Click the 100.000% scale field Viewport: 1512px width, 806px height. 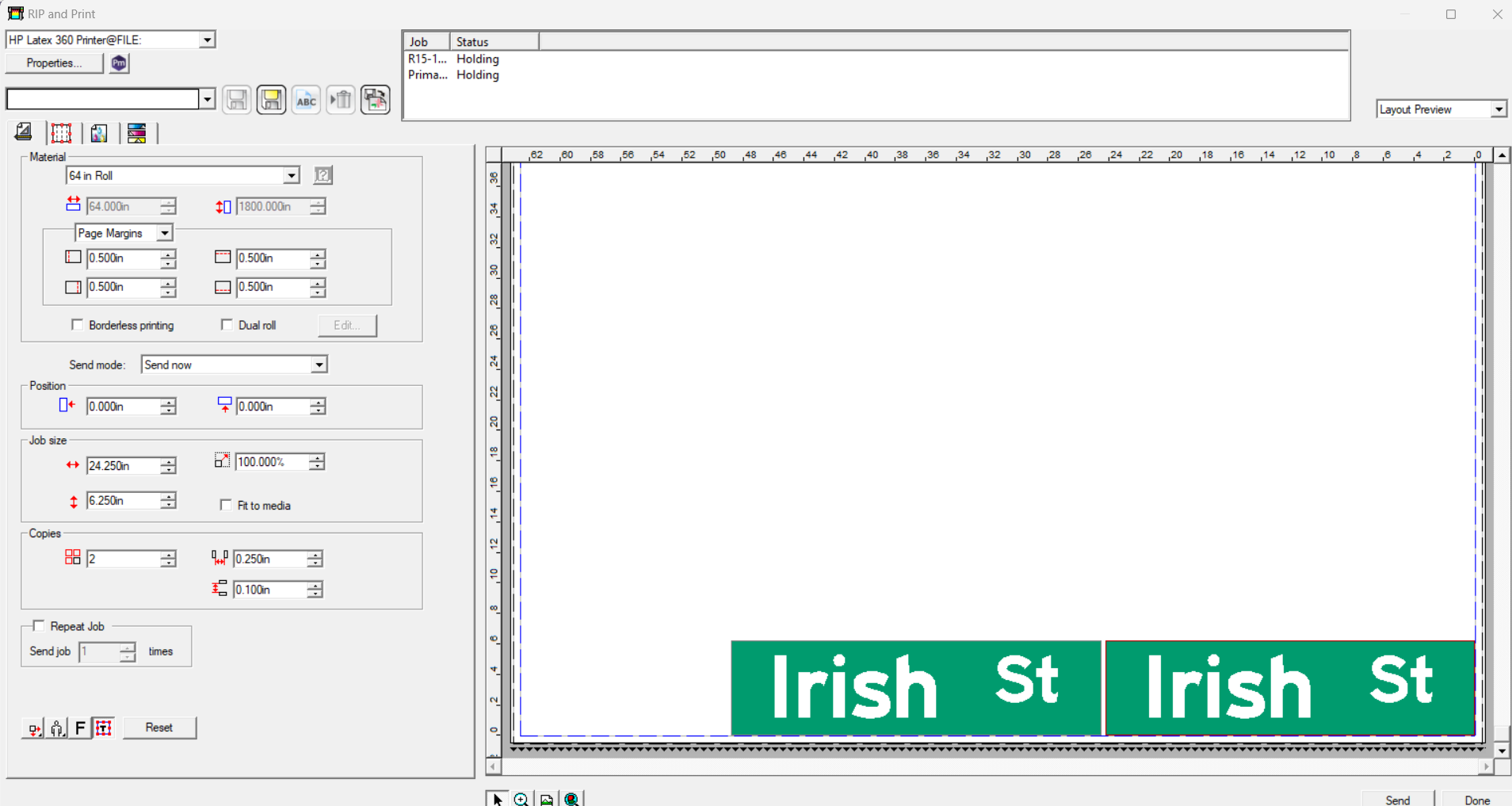tap(273, 462)
